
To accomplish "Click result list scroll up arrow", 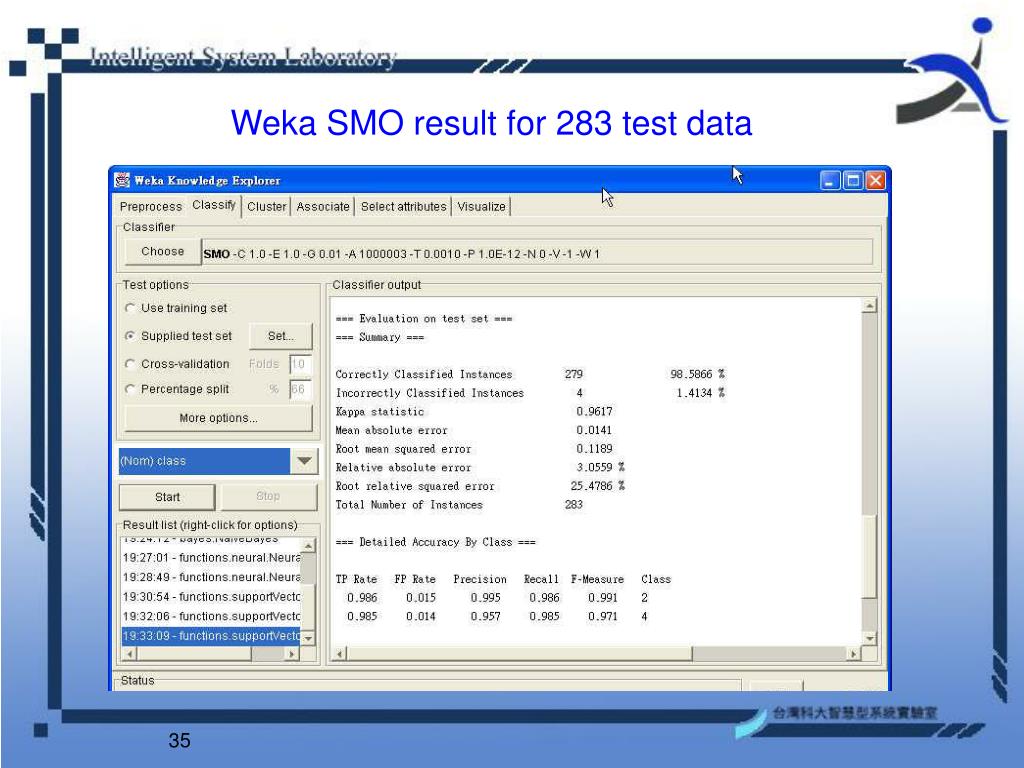I will click(x=308, y=545).
